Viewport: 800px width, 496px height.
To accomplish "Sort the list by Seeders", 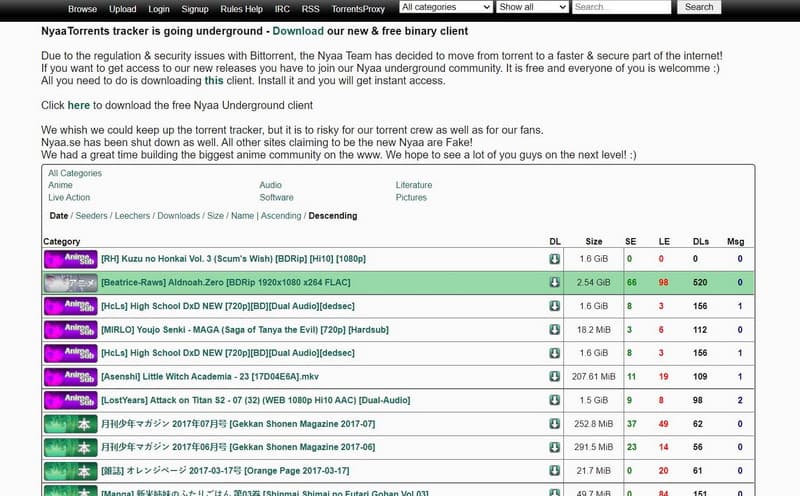I will [x=91, y=216].
